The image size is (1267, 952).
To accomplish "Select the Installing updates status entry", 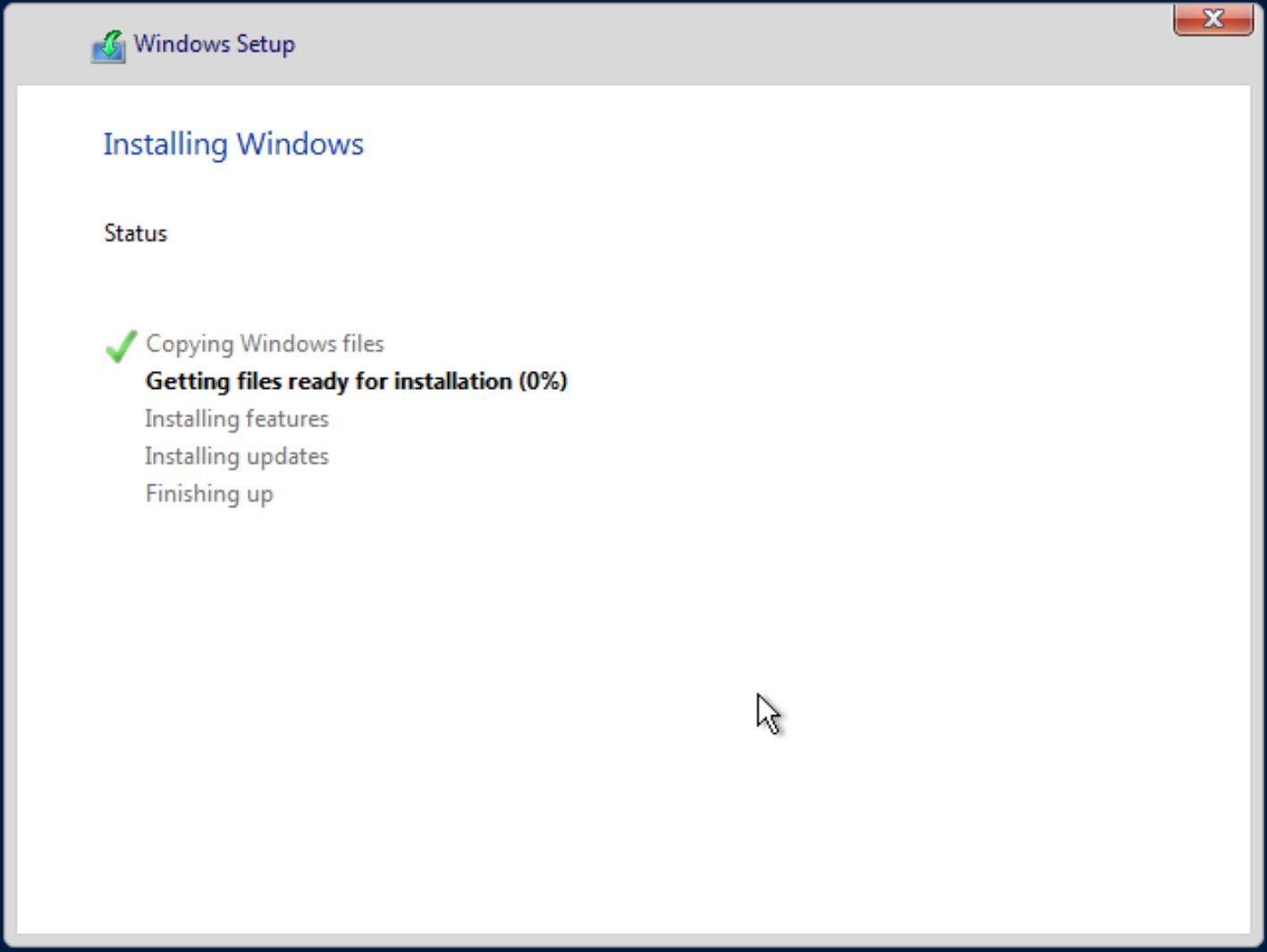I will [x=236, y=456].
